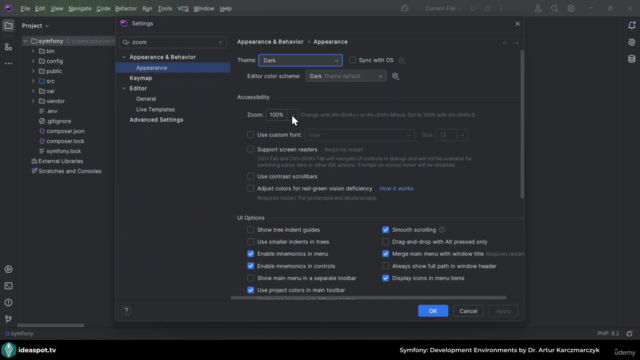Click the Smooth scrolling help icon
Viewport: 640px width, 360px height.
442,230
